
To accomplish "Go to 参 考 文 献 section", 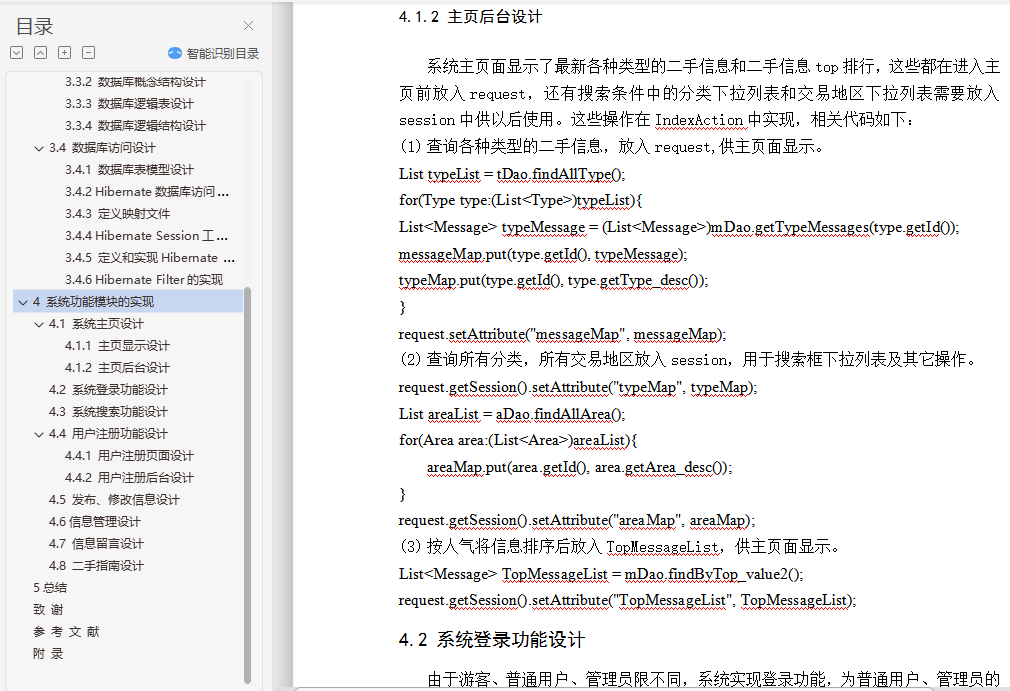I will (66, 632).
